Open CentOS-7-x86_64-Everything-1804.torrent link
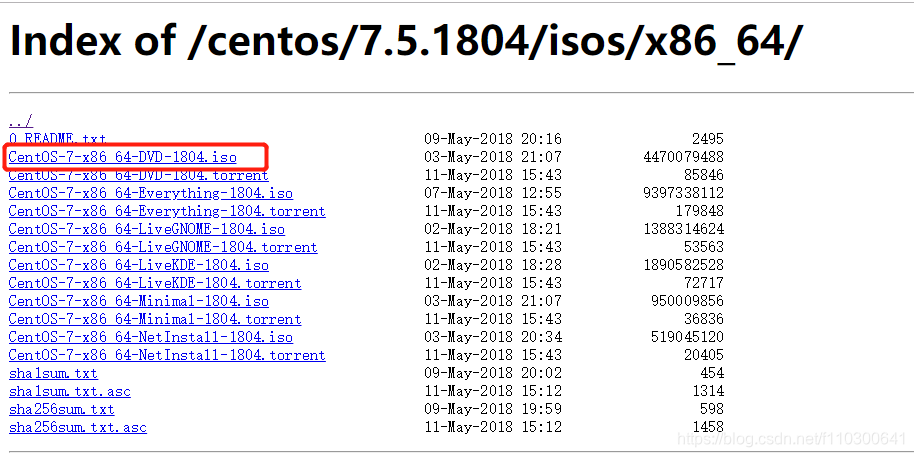 [167, 211]
